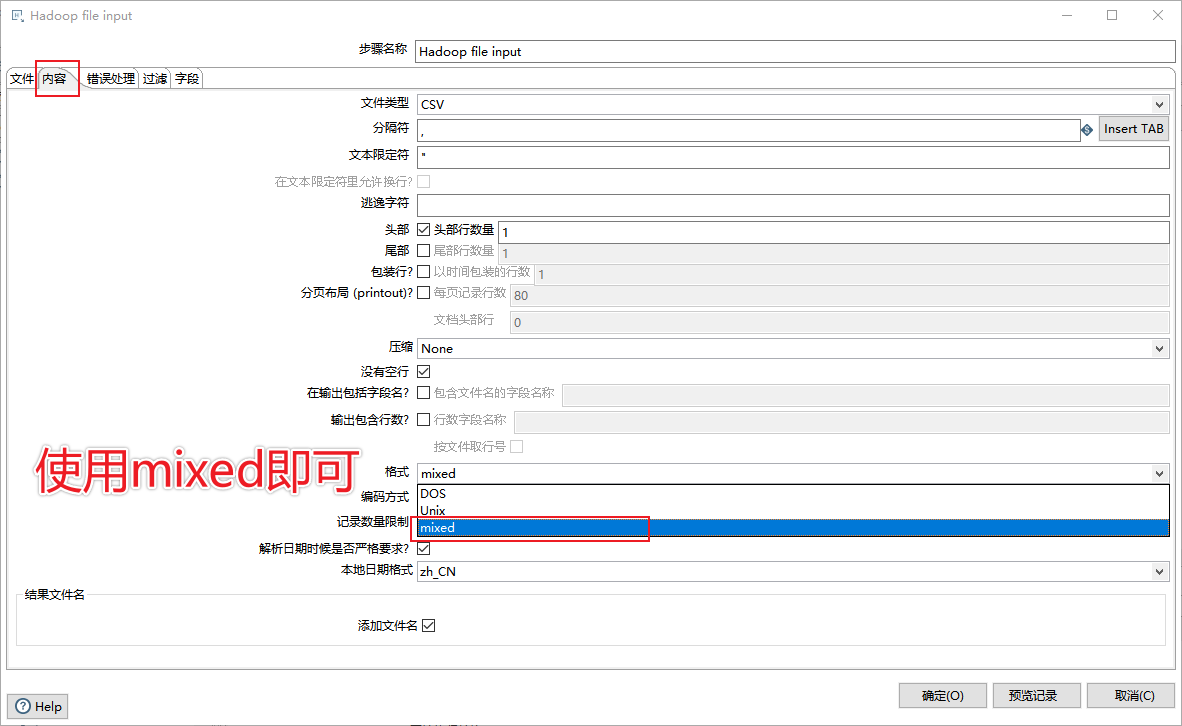Switch to the 文件 tab
Image resolution: width=1182 pixels, height=726 pixels.
click(22, 78)
